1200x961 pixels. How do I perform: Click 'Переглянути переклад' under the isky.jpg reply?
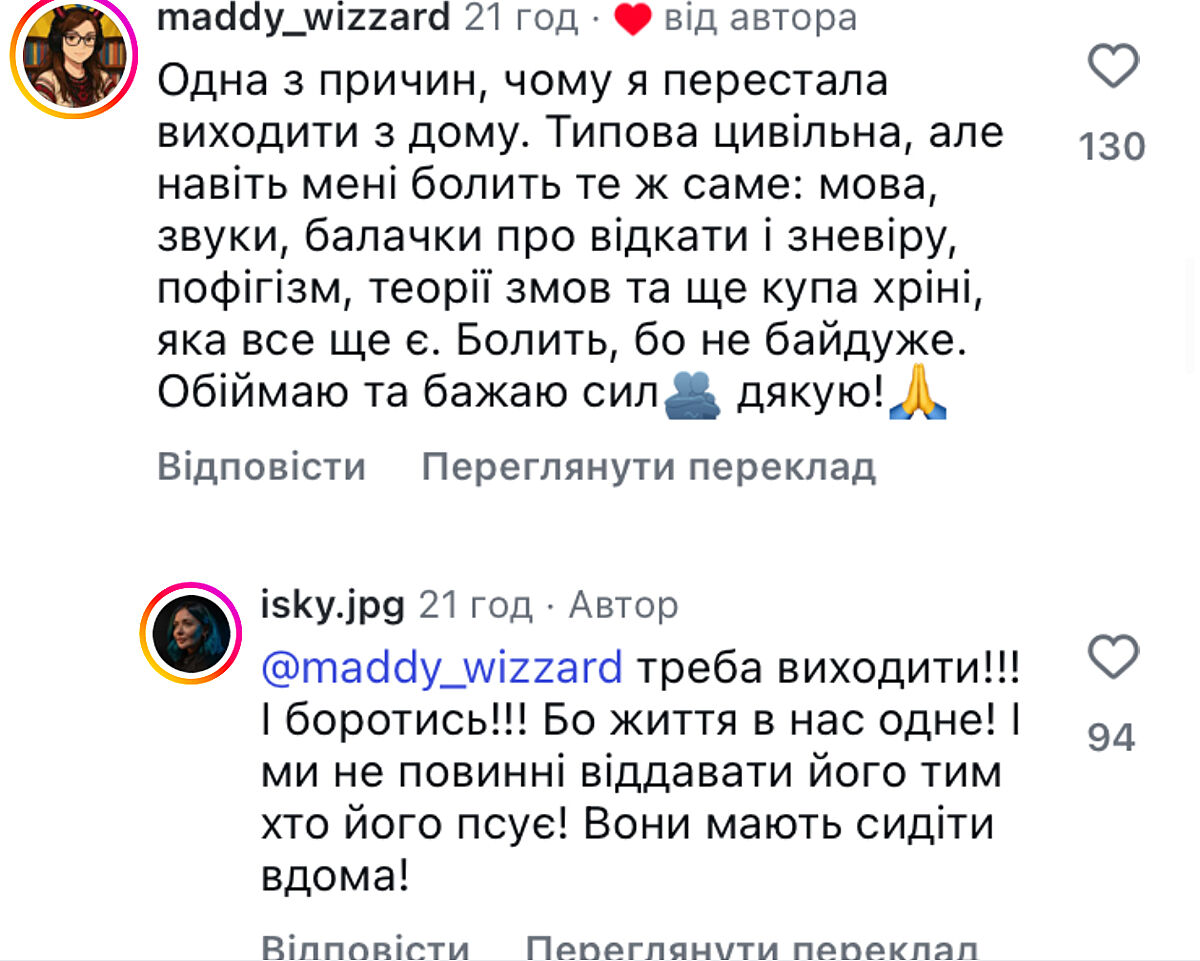pos(752,947)
